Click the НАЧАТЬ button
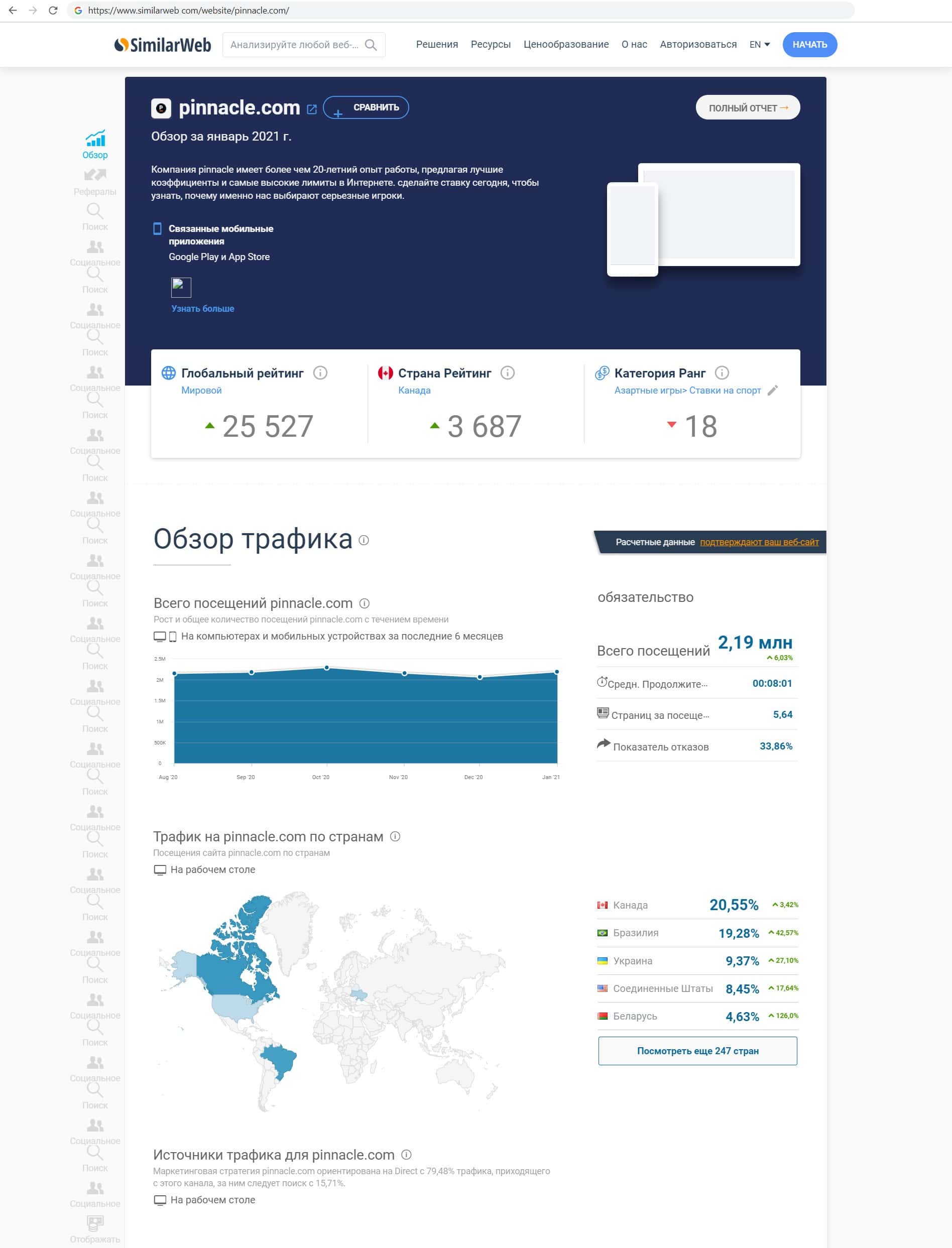The image size is (952, 1248). pyautogui.click(x=810, y=45)
